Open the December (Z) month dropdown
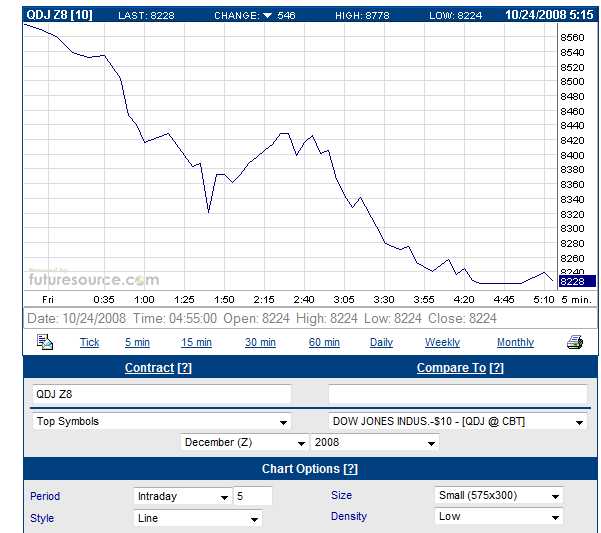Screen dimensions: 601x533 pos(245,442)
